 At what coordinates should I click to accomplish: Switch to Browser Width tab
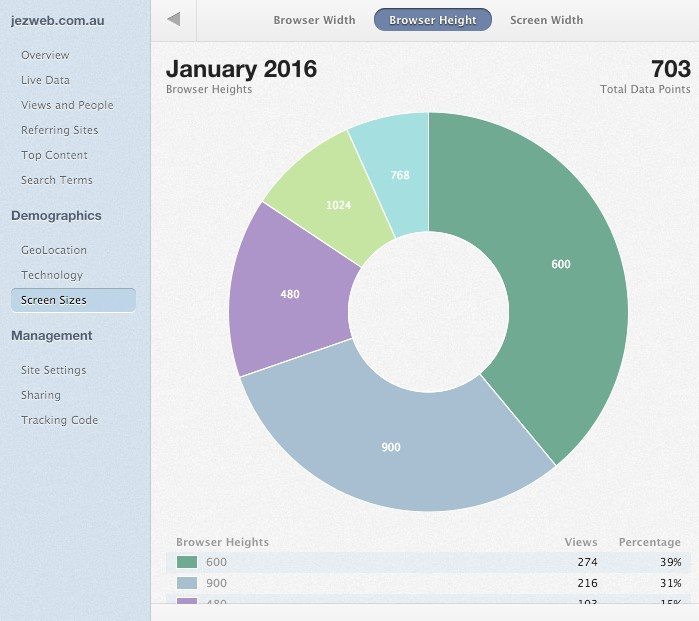point(314,20)
